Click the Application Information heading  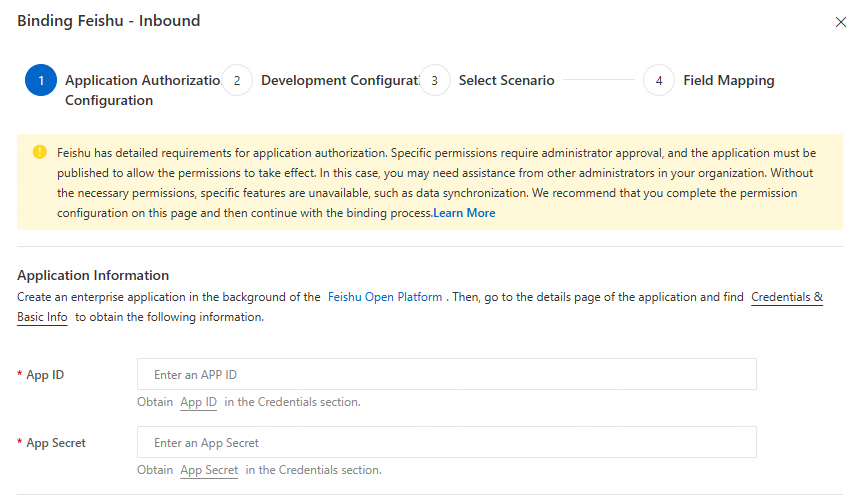tap(93, 275)
